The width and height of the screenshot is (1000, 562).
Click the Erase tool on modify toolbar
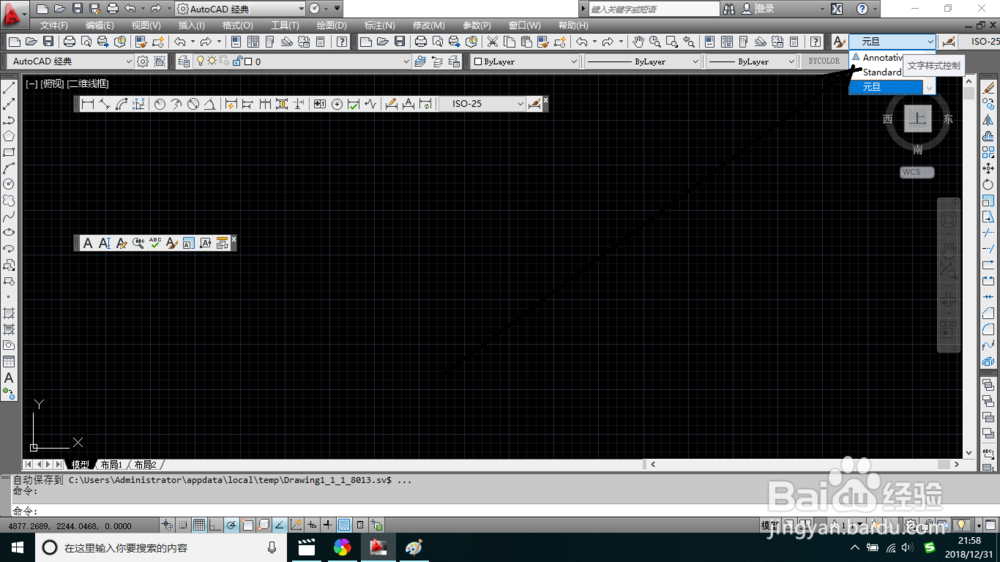(x=988, y=88)
